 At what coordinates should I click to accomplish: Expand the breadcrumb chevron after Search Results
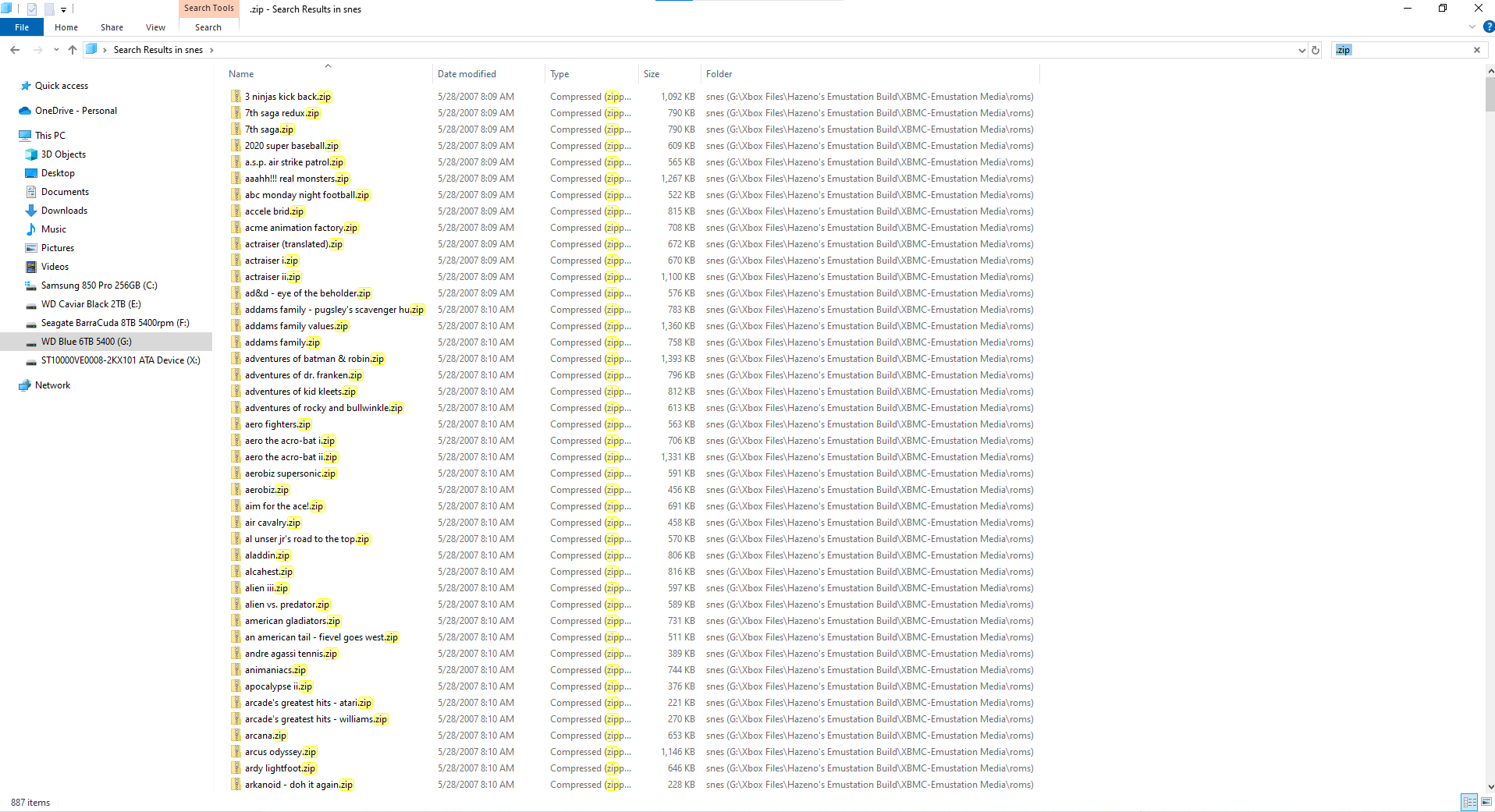pos(211,50)
